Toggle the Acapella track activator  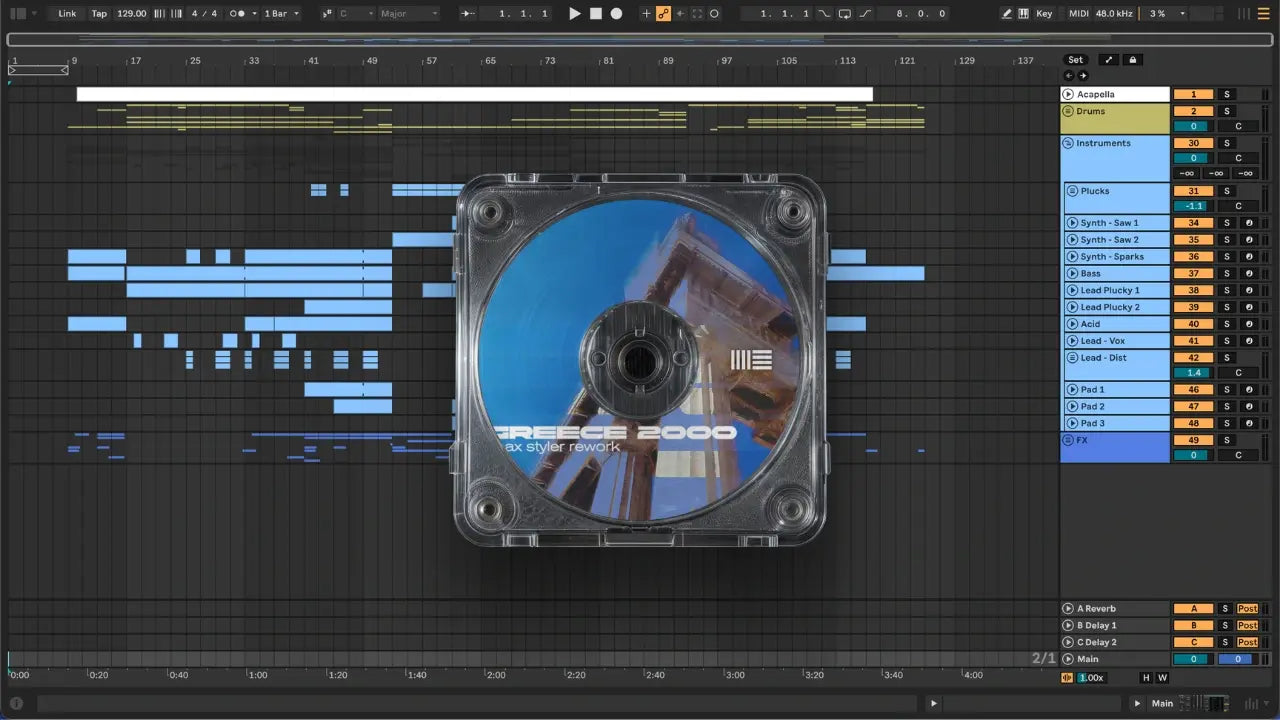[x=1193, y=95]
